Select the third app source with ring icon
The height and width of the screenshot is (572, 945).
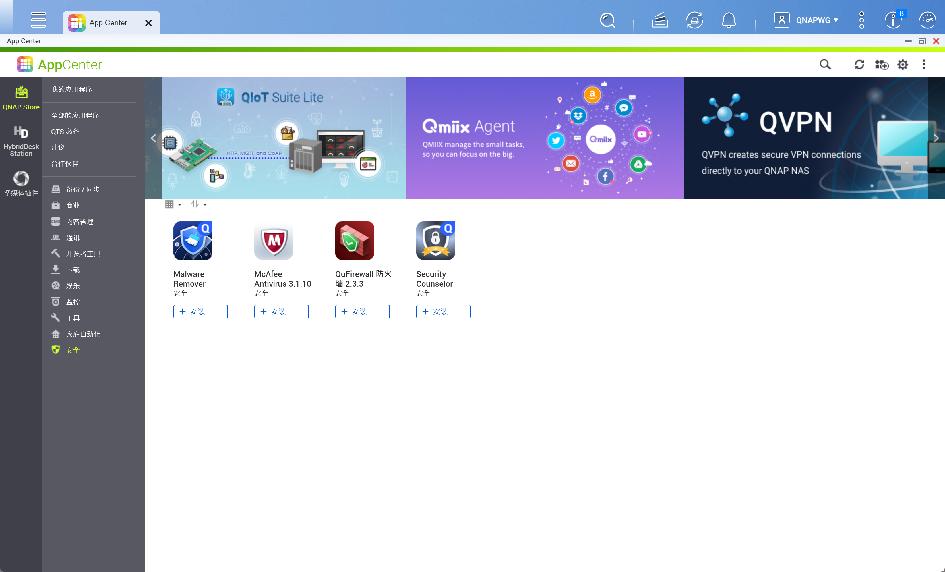tap(21, 183)
